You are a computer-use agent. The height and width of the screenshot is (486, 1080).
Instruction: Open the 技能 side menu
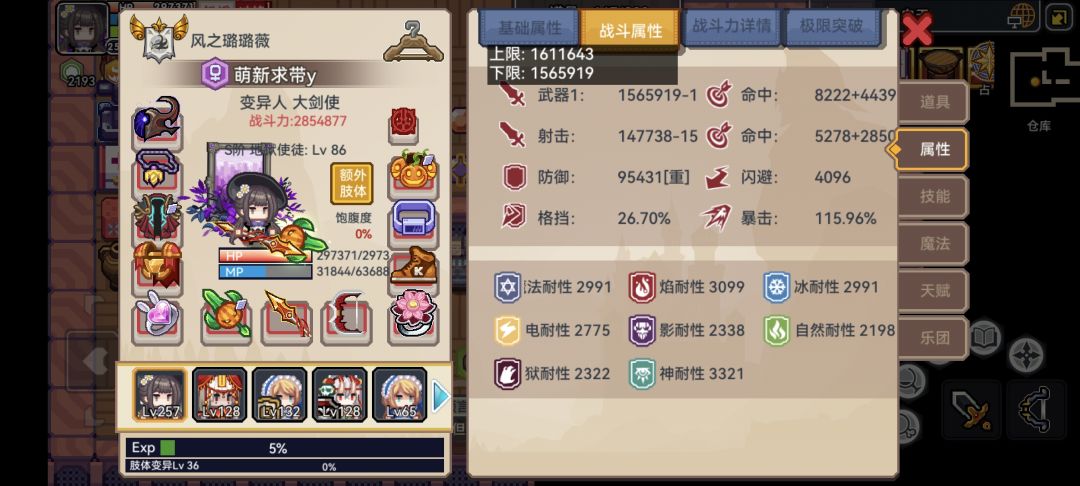click(933, 197)
